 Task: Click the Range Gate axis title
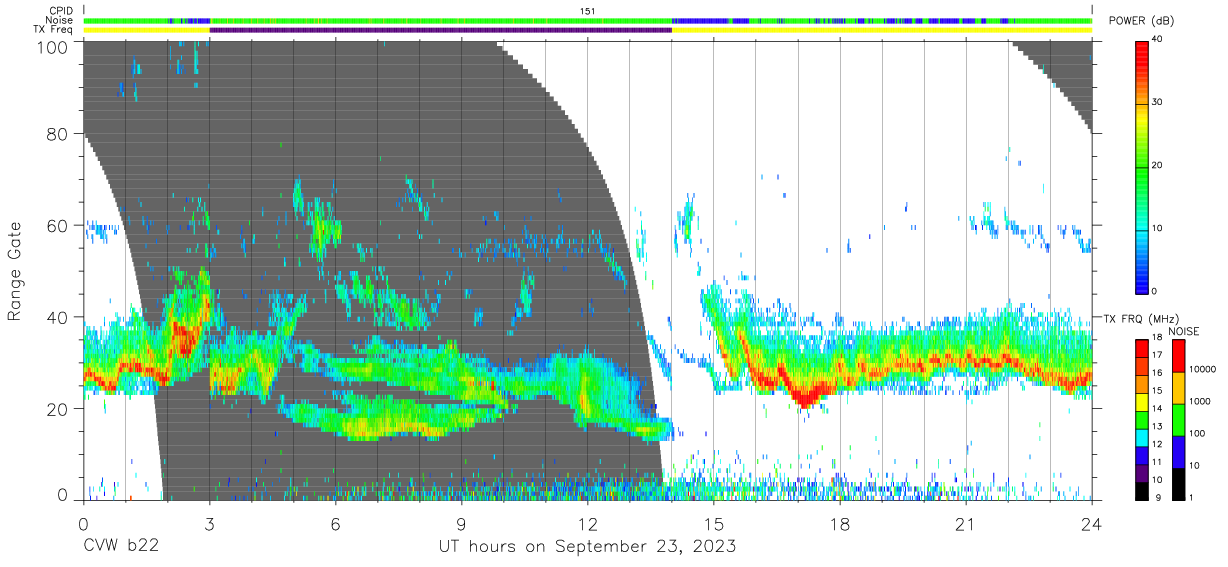pos(15,272)
